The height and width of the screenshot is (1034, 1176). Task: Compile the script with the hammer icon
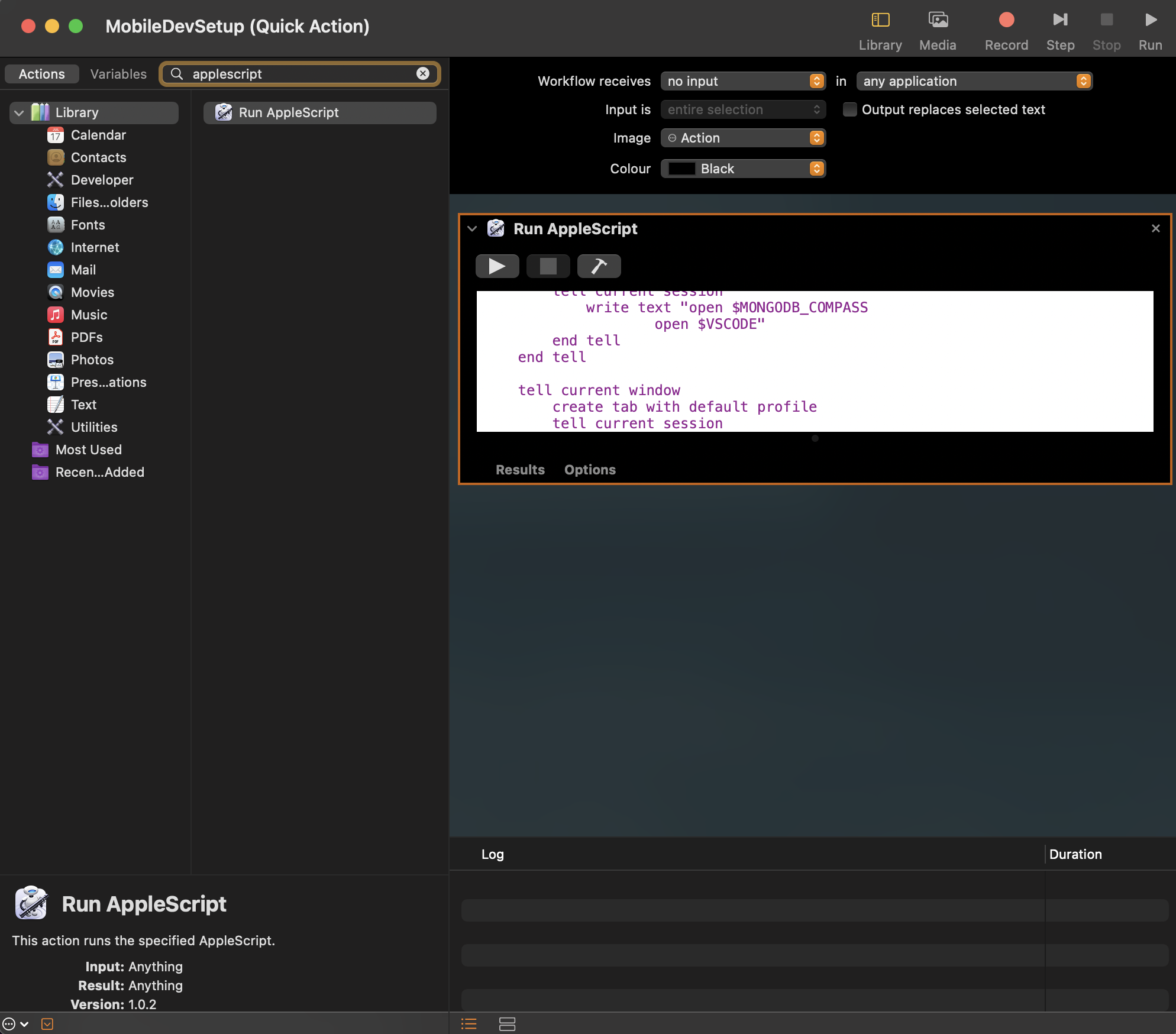tap(599, 266)
